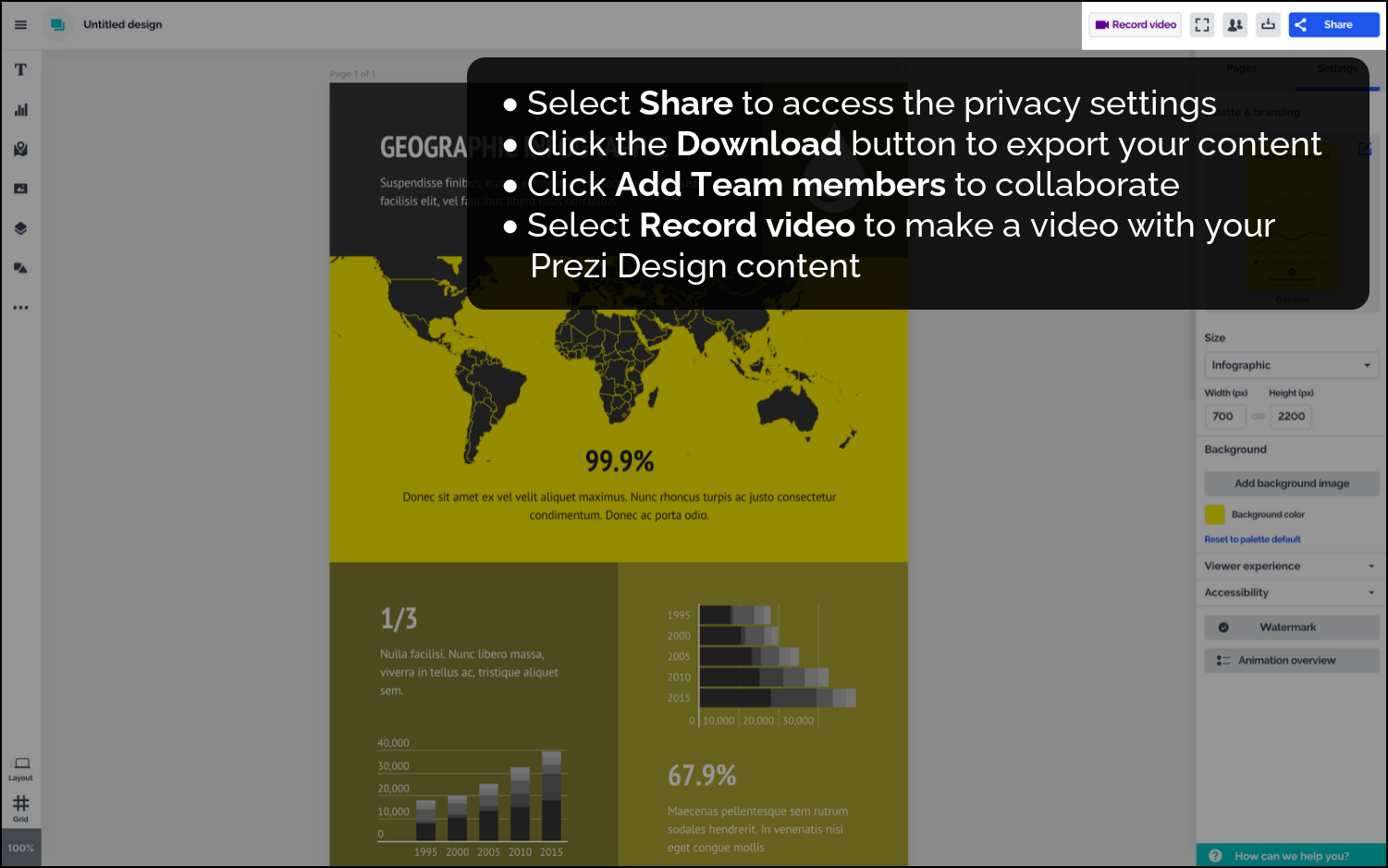
Task: Switch to the Pages tab
Action: point(1241,69)
